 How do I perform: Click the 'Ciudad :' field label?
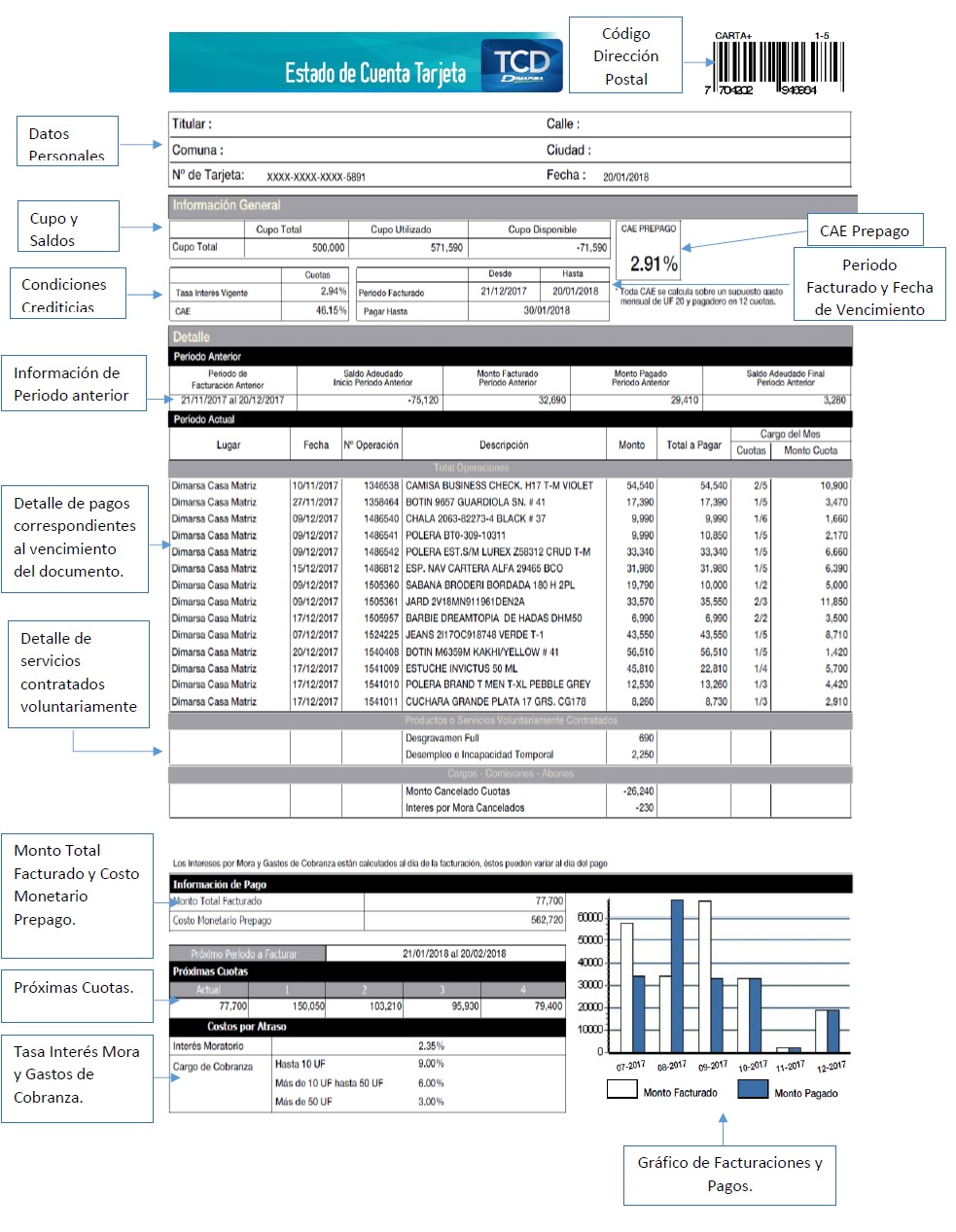(x=569, y=150)
